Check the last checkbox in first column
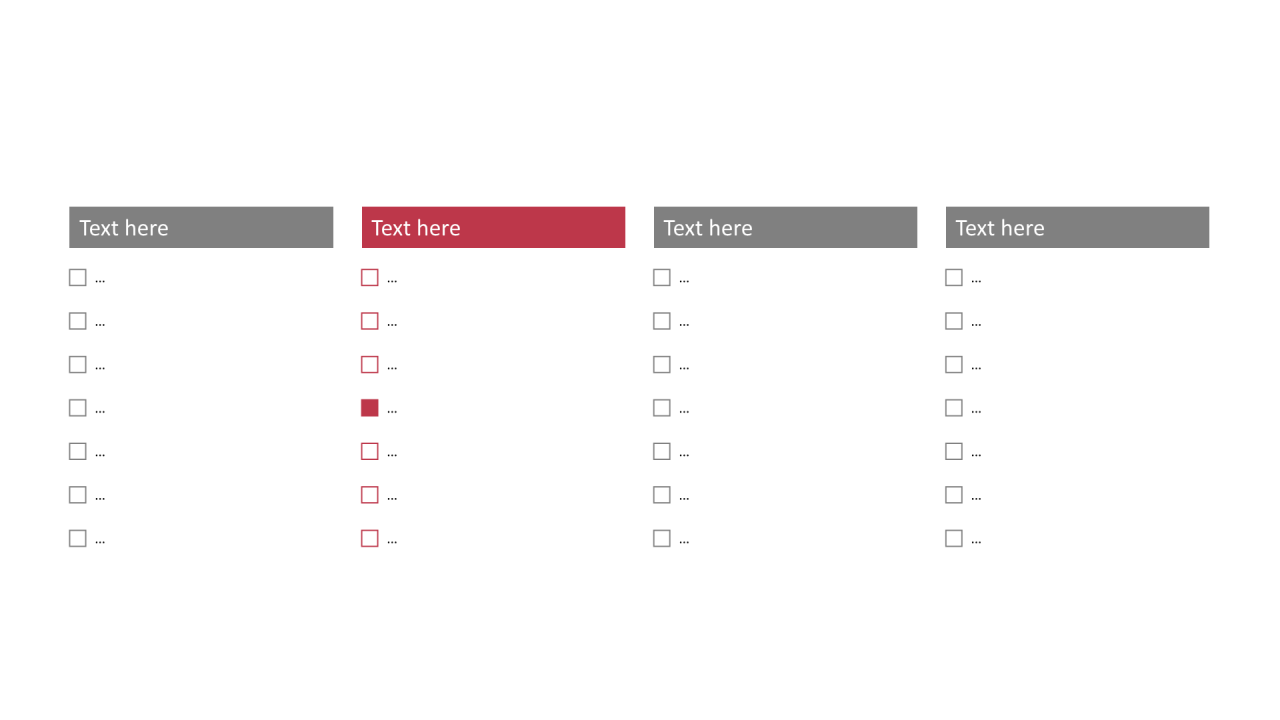This screenshot has width=1280, height=720. pos(78,538)
